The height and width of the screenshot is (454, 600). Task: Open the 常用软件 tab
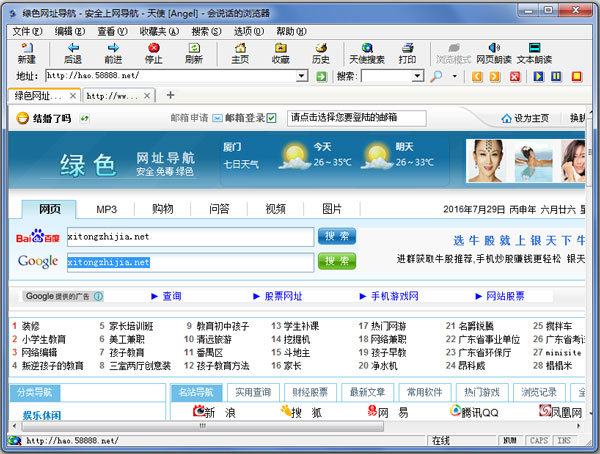[x=424, y=392]
